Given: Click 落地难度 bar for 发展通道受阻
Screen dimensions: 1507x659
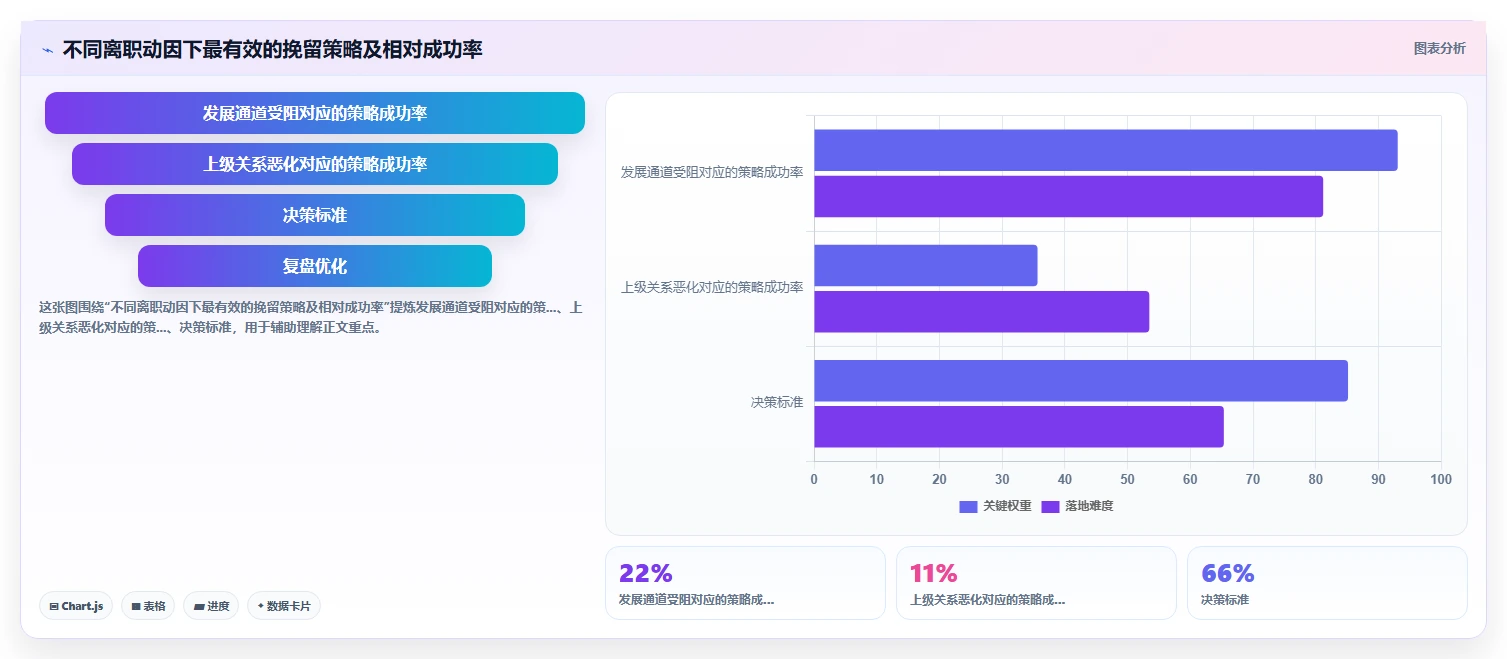Looking at the screenshot, I should tap(1068, 196).
